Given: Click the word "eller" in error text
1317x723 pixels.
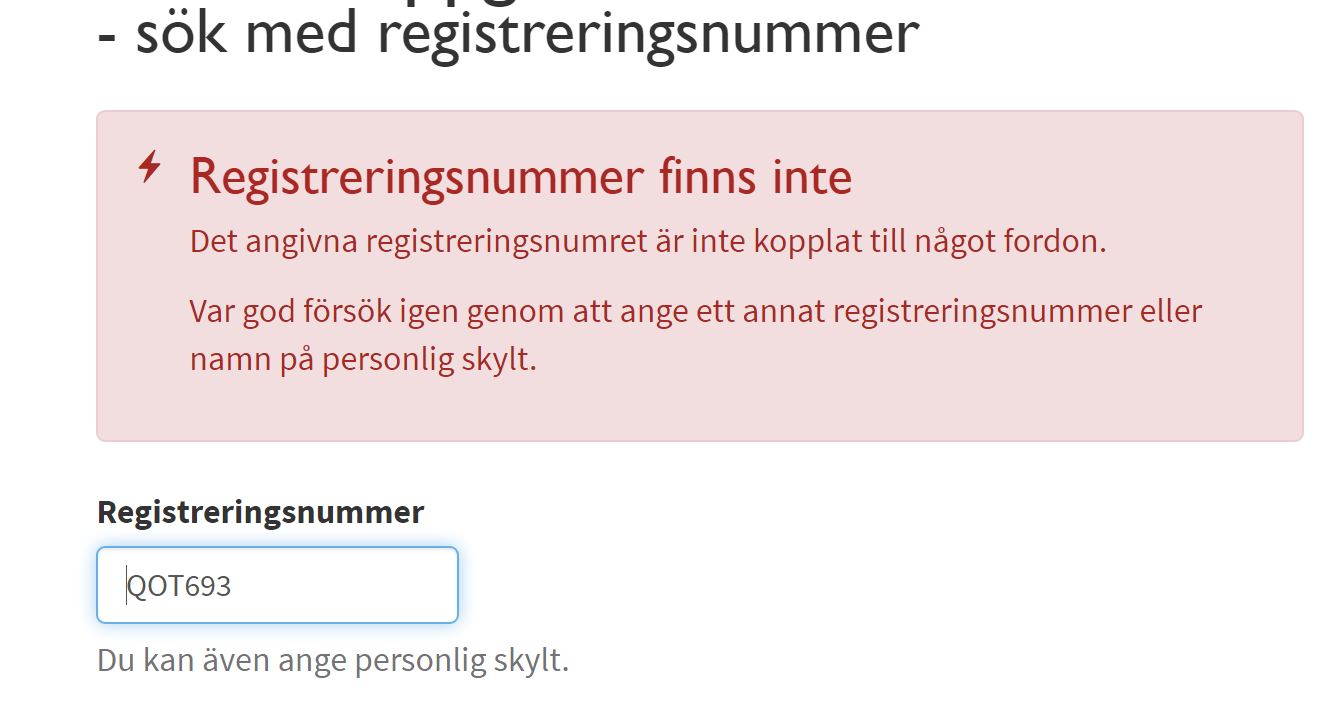Looking at the screenshot, I should 1170,311.
